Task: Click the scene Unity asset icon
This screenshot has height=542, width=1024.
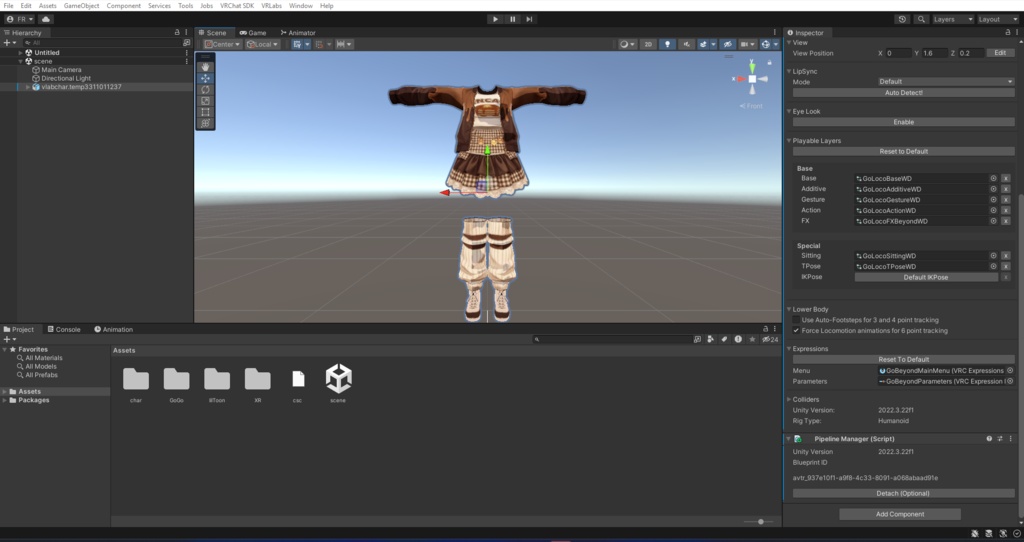Action: click(338, 378)
